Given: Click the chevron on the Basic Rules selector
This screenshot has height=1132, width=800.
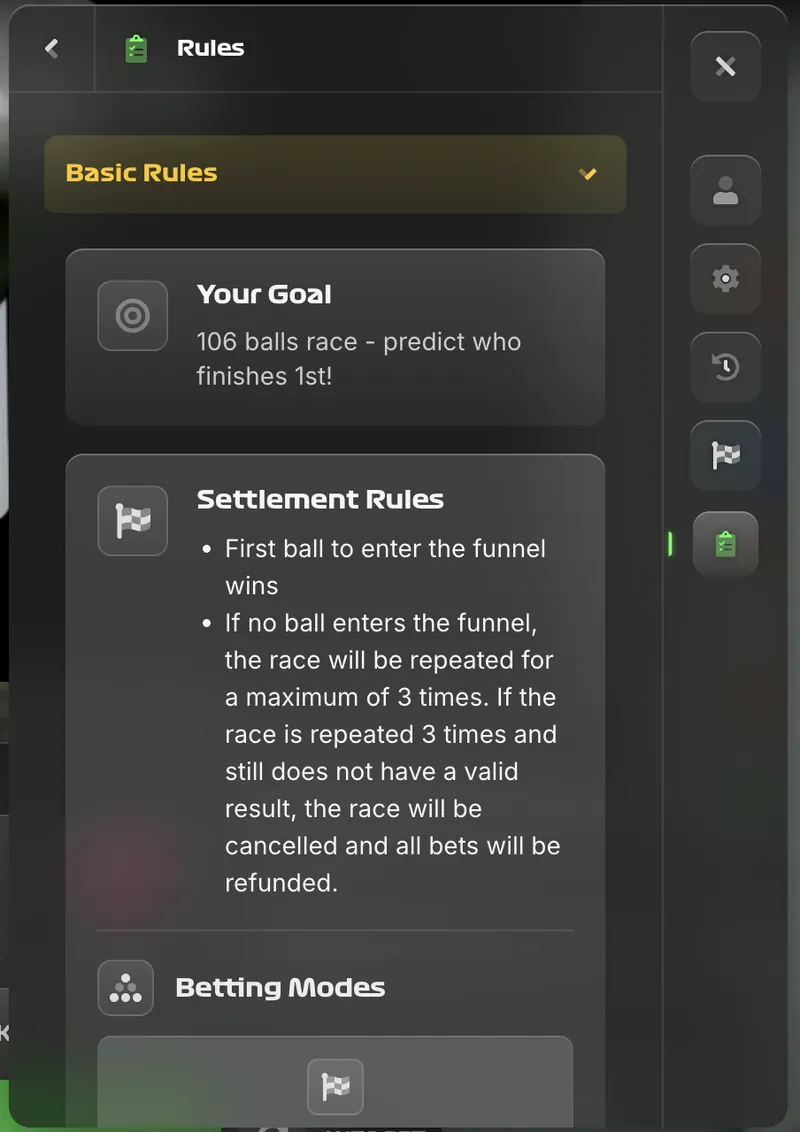Looking at the screenshot, I should (x=588, y=173).
